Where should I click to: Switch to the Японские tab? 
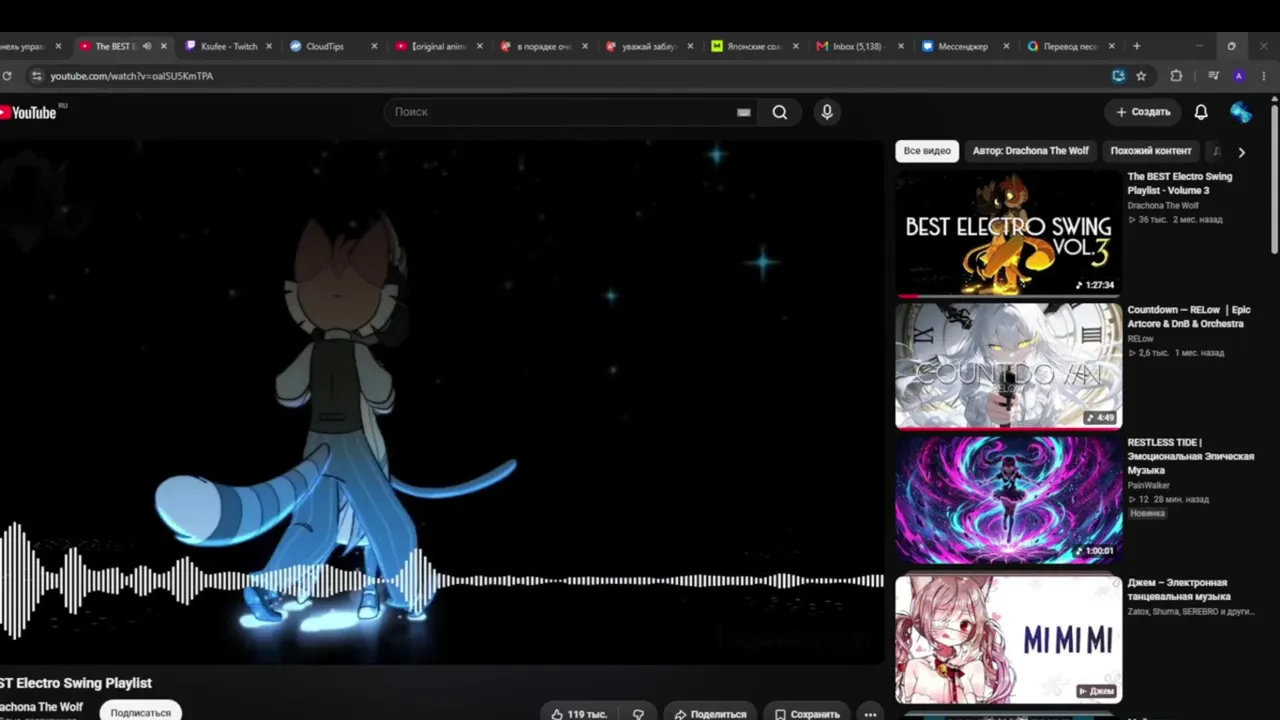pos(755,46)
